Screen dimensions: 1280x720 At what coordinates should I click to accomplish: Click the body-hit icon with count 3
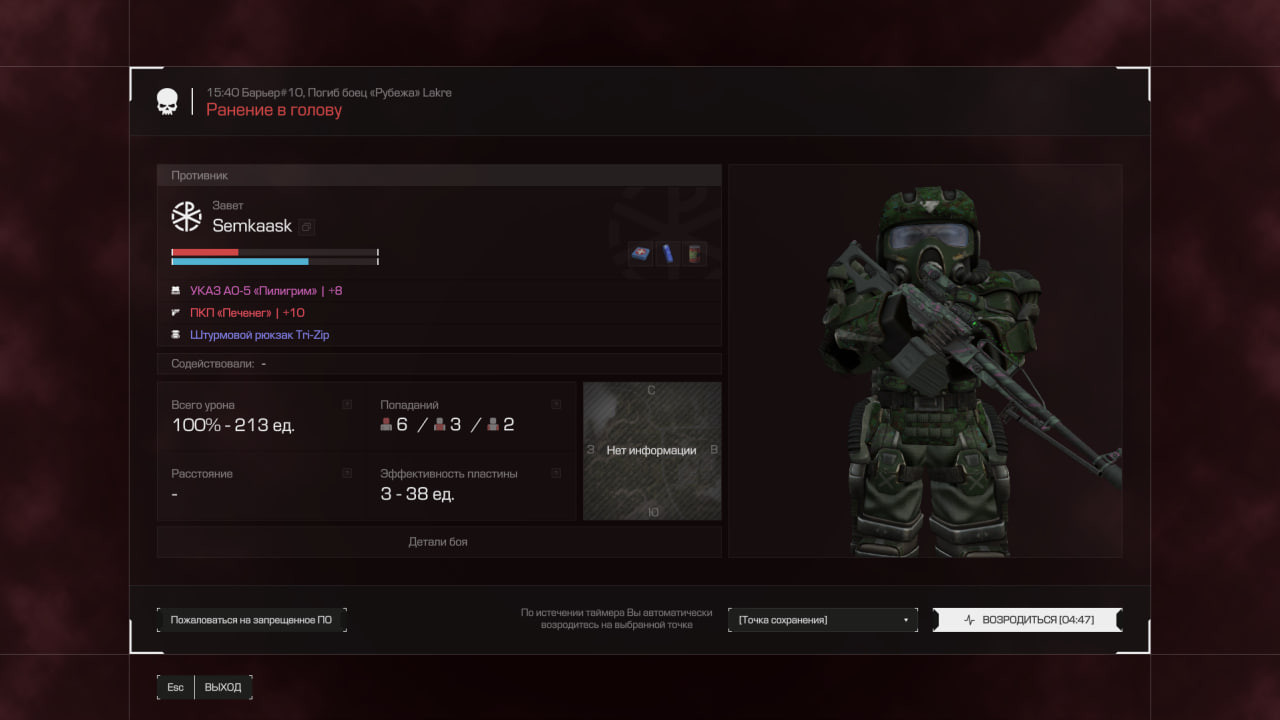point(439,425)
